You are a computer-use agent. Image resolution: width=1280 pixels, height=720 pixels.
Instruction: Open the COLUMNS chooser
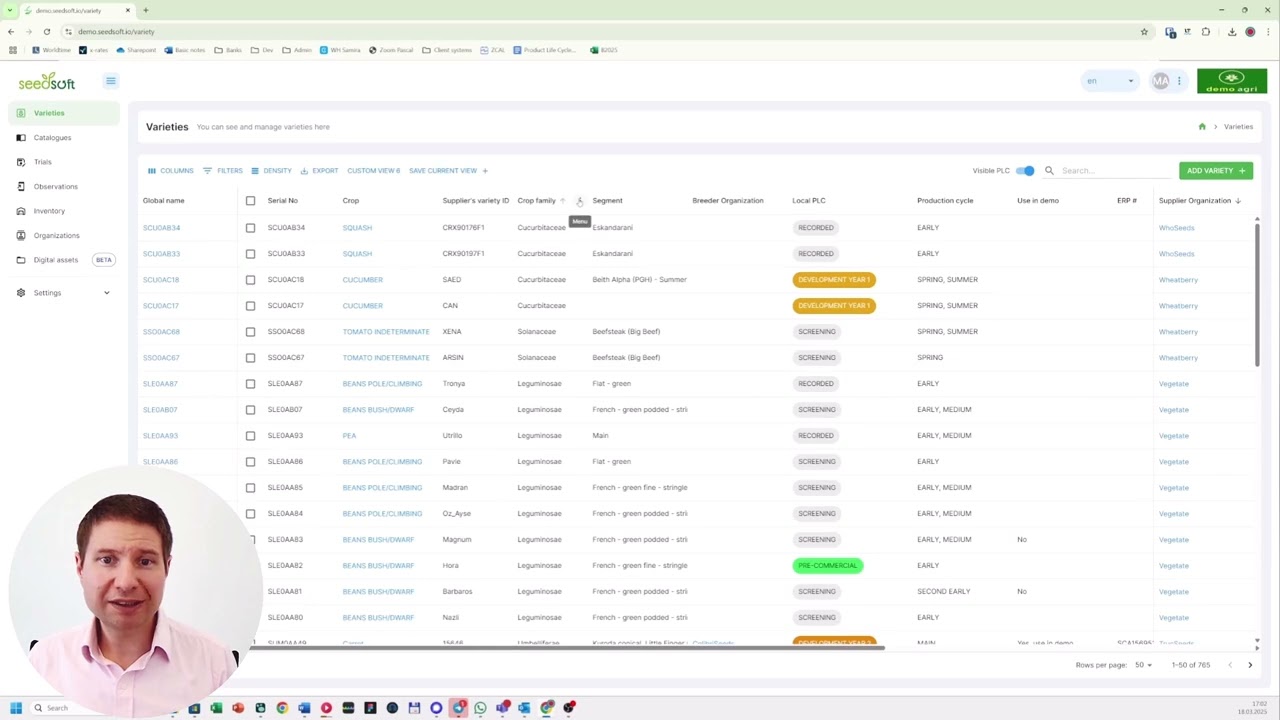170,171
